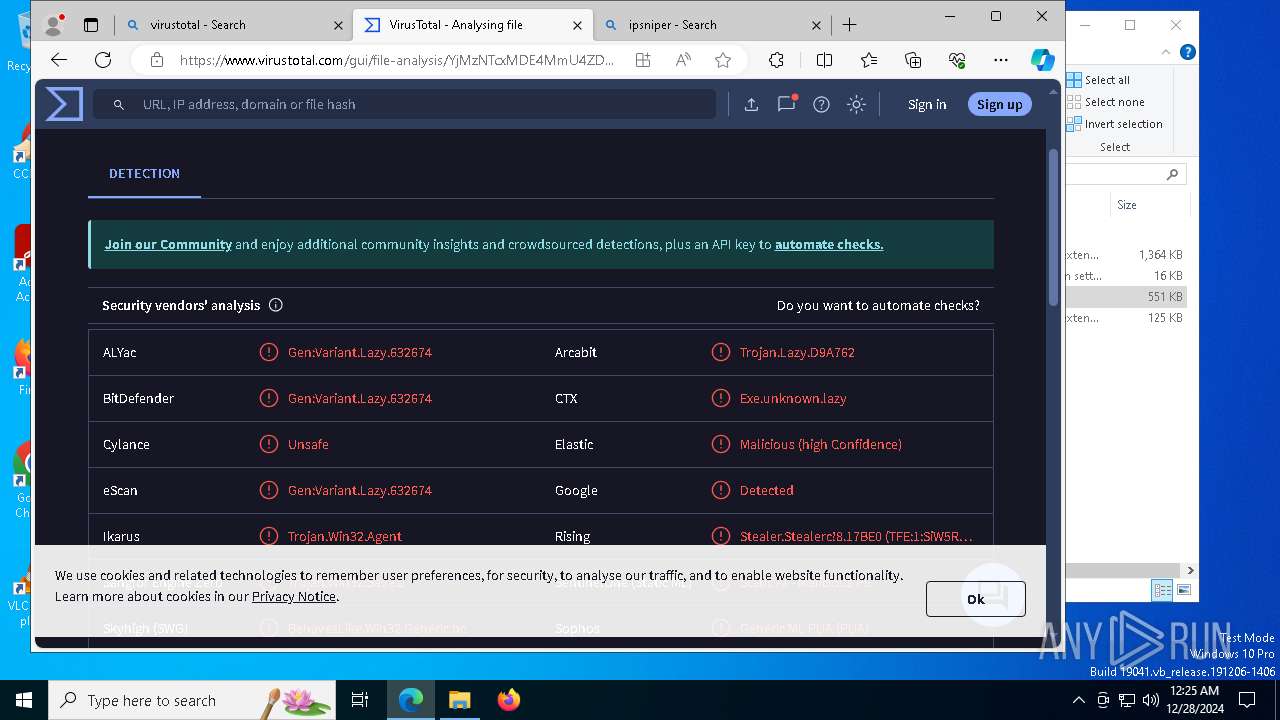Viewport: 1280px width, 720px height.
Task: Click the info icon beside Security vendors' analysis
Action: coord(276,305)
